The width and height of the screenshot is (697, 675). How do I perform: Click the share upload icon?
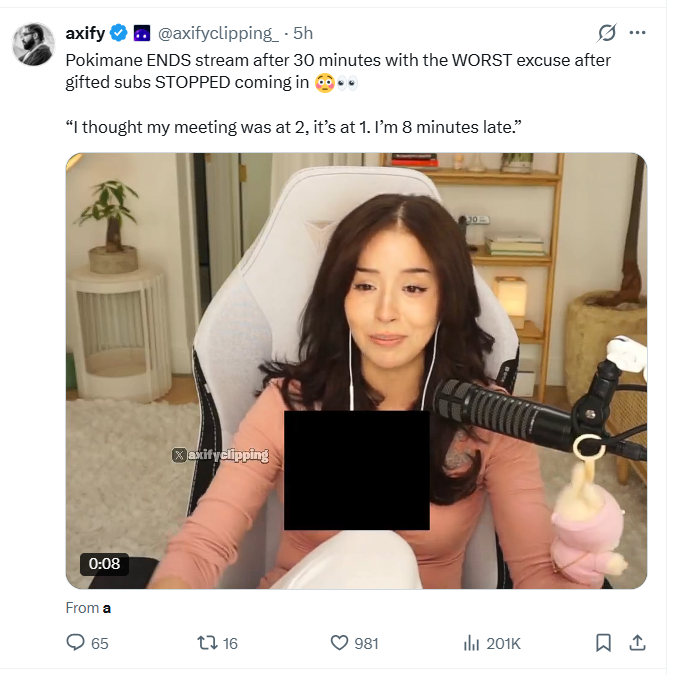tap(637, 643)
